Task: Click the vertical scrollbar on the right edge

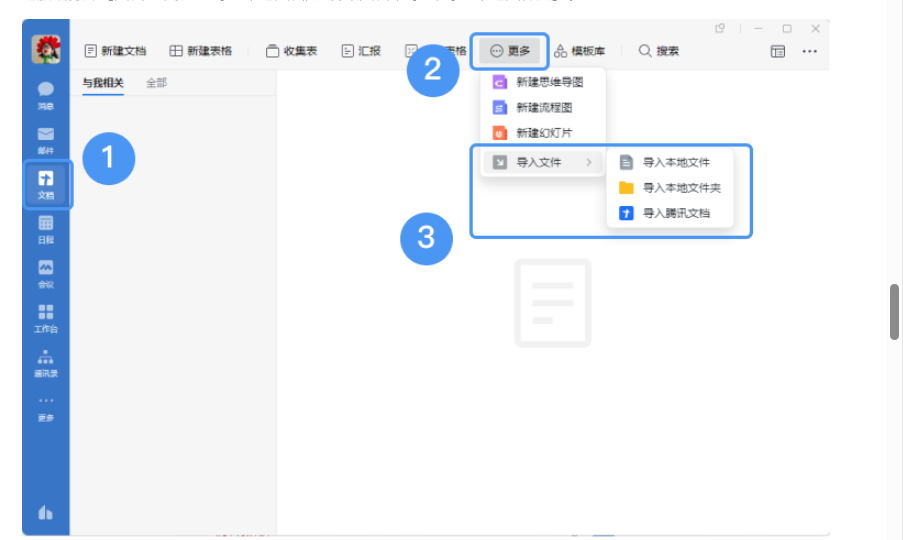Action: click(x=895, y=313)
